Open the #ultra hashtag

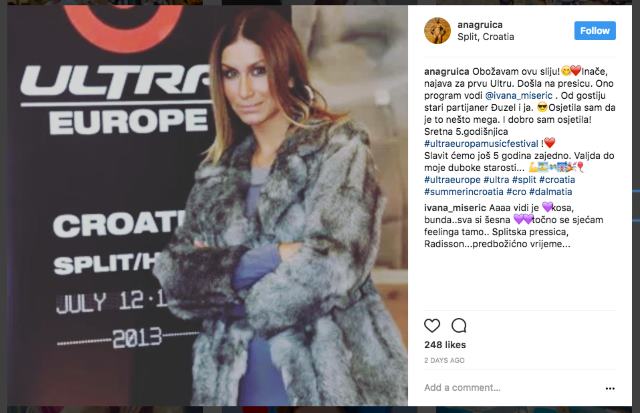pos(496,180)
